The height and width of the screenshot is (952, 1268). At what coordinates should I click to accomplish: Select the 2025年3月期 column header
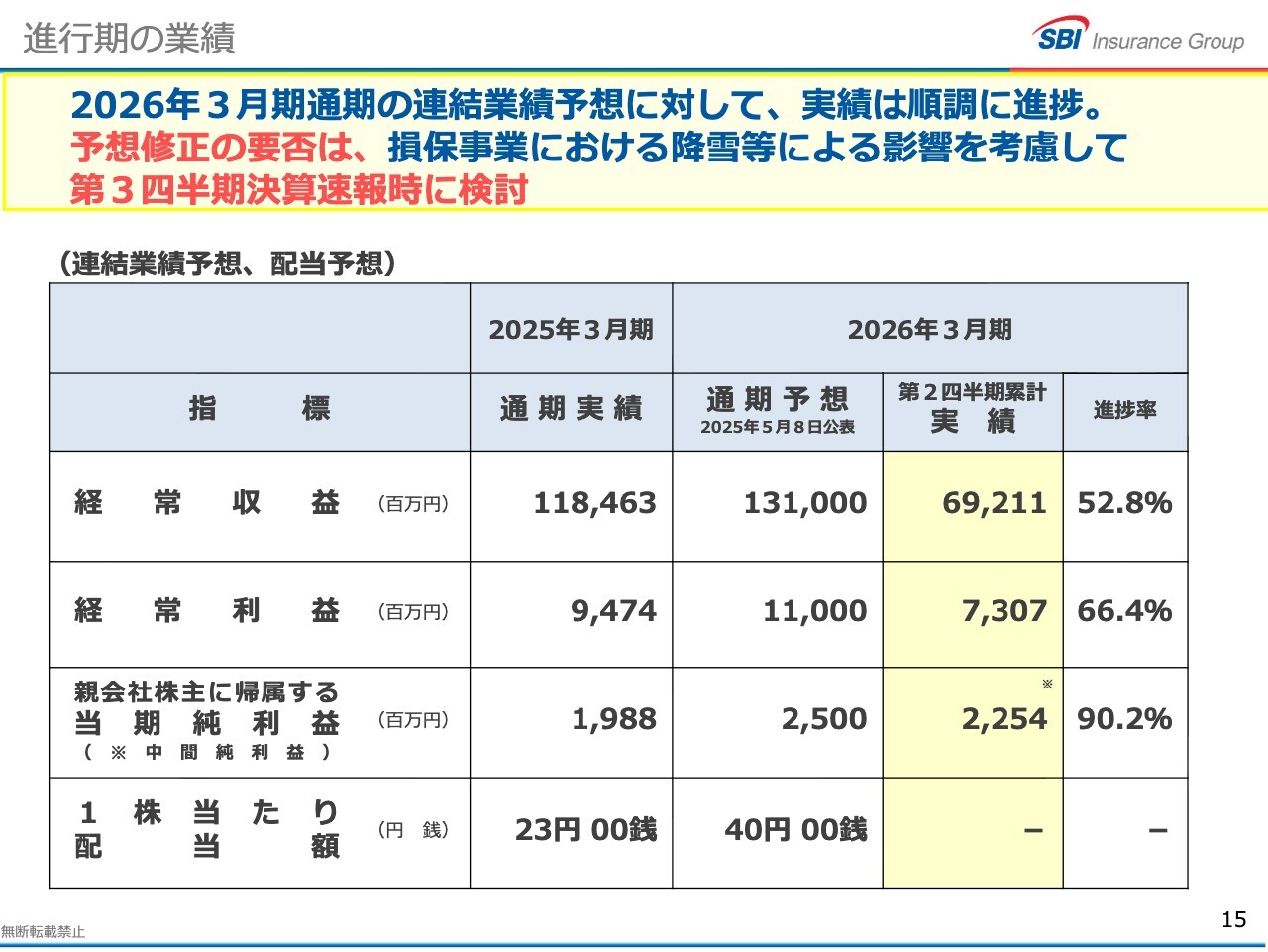coord(571,329)
